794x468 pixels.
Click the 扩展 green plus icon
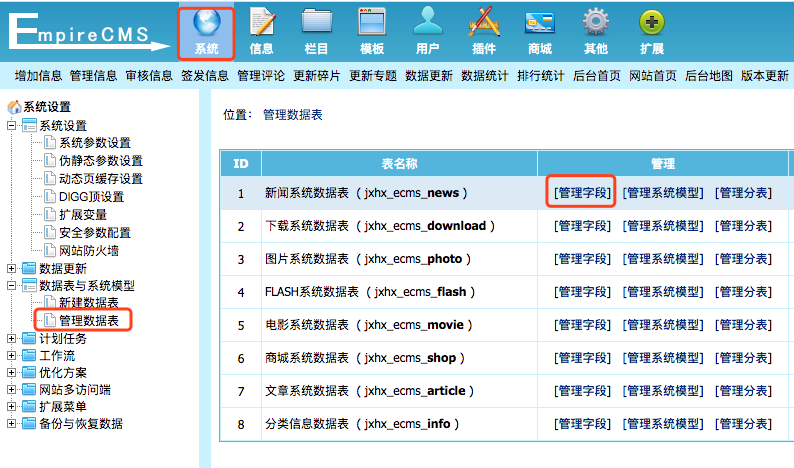(651, 24)
